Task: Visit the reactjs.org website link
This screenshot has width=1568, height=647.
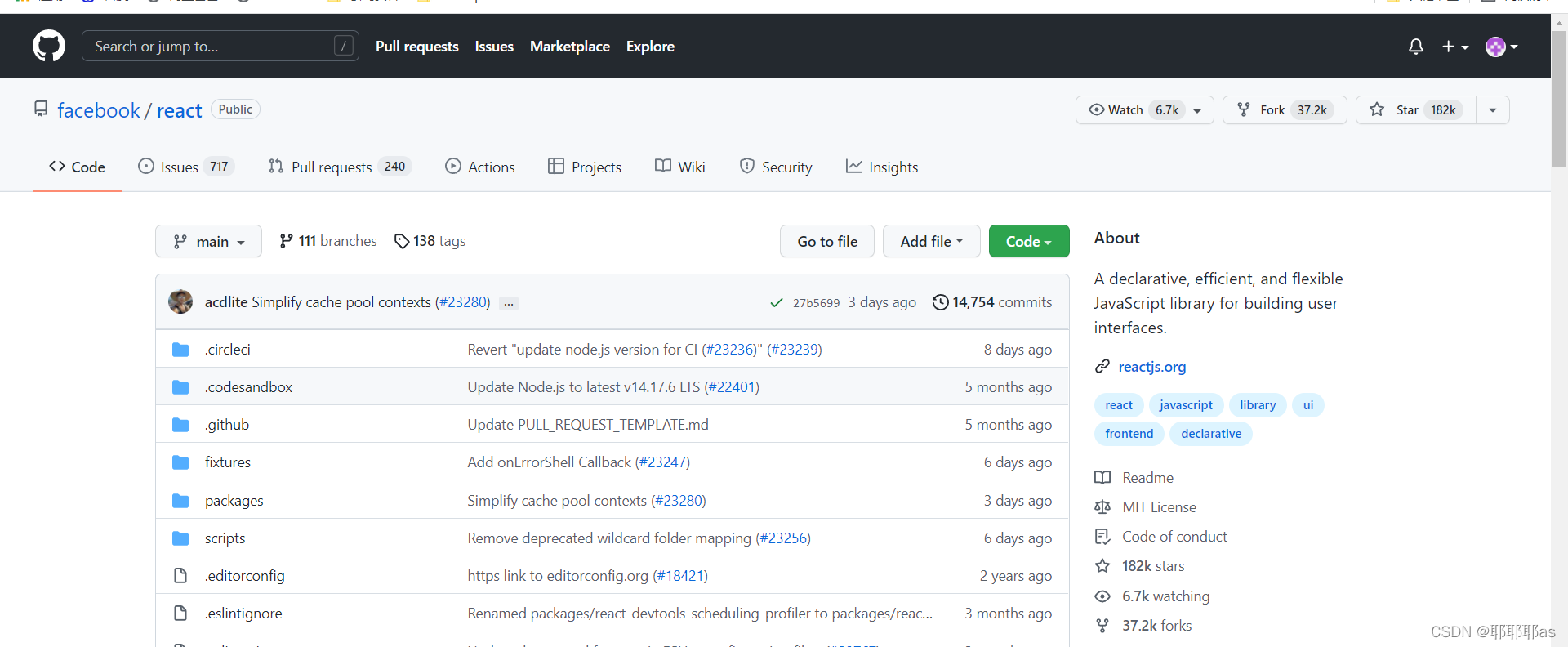Action: click(x=1152, y=366)
